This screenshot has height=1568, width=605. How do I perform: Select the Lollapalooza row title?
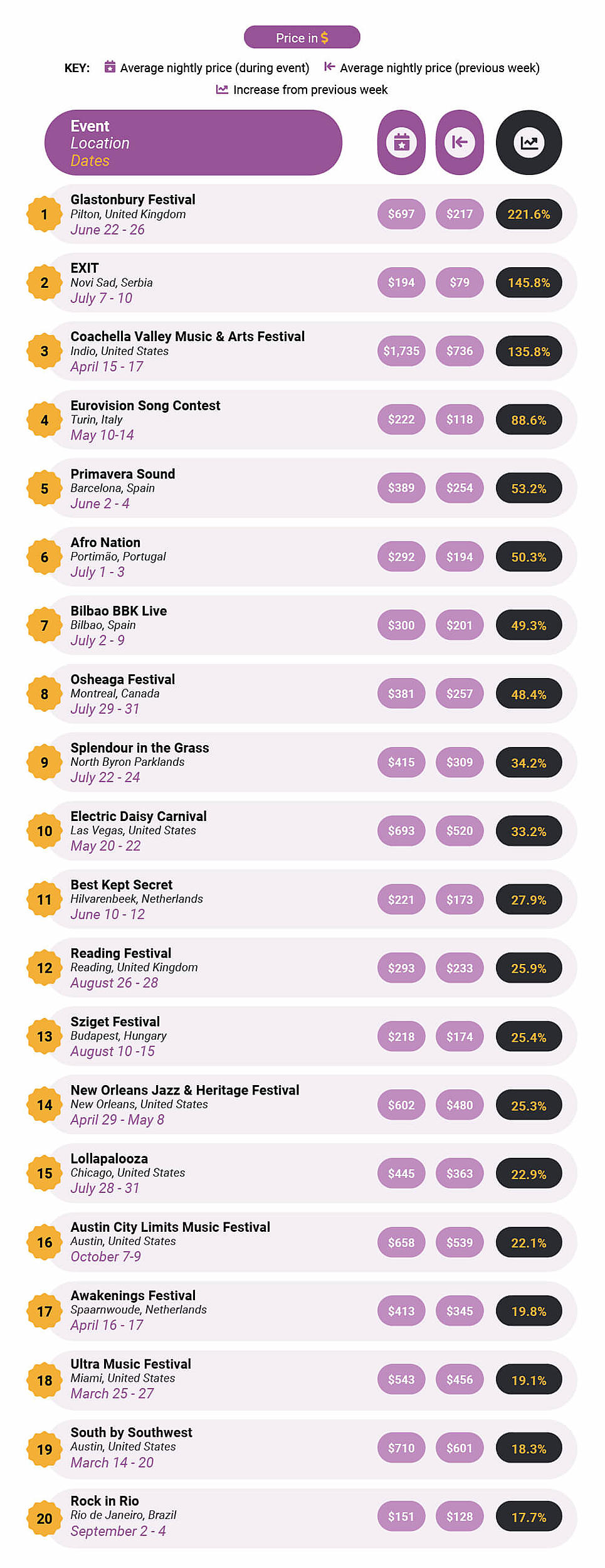[x=109, y=1158]
